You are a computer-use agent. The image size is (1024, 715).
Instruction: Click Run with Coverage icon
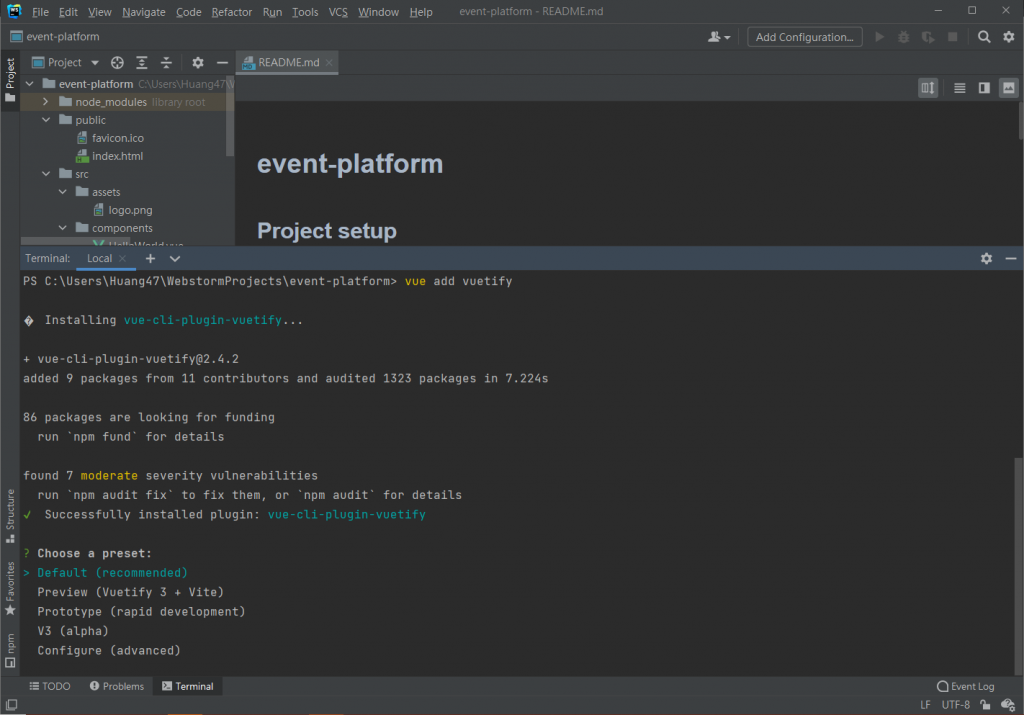928,37
